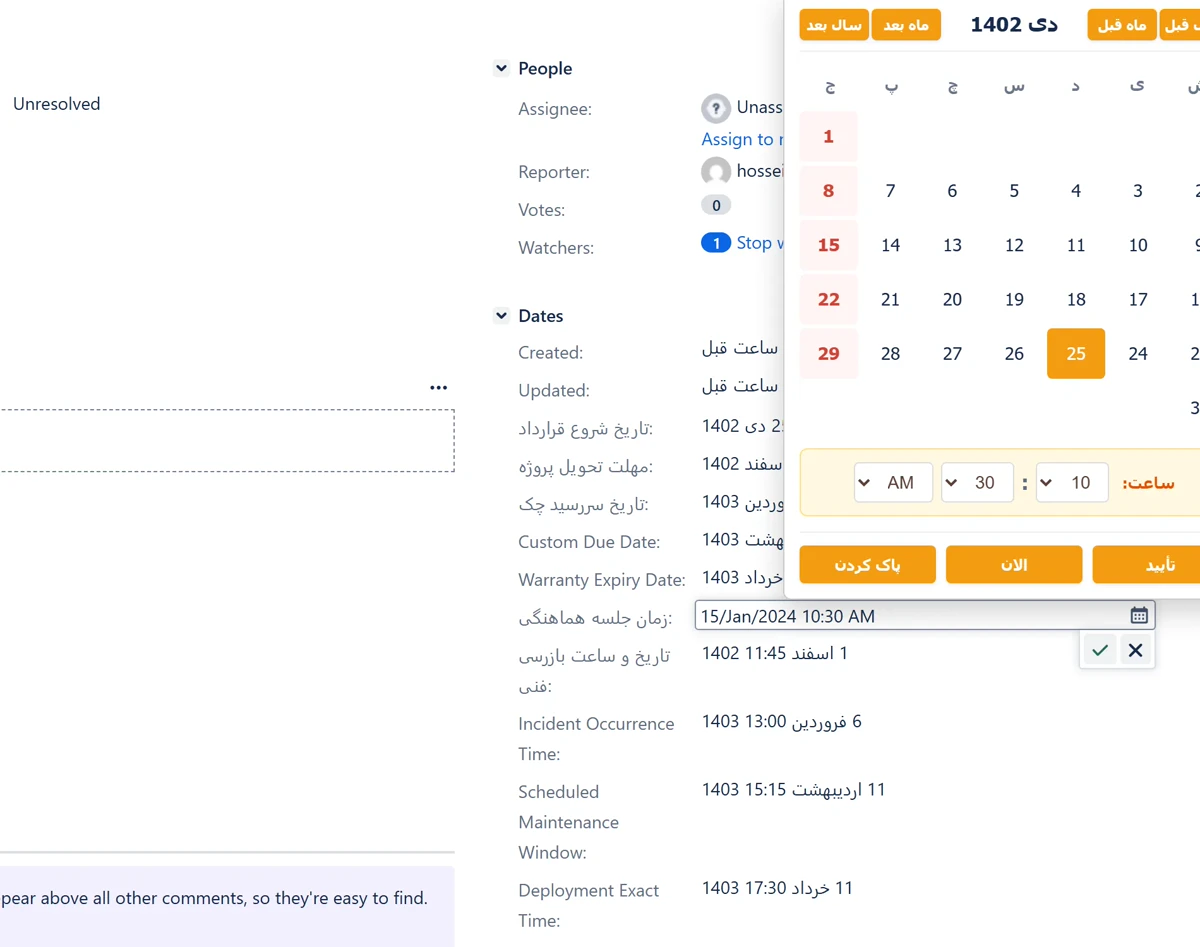Choose day 12 in the calendar
This screenshot has height=947, width=1200.
click(x=1014, y=245)
